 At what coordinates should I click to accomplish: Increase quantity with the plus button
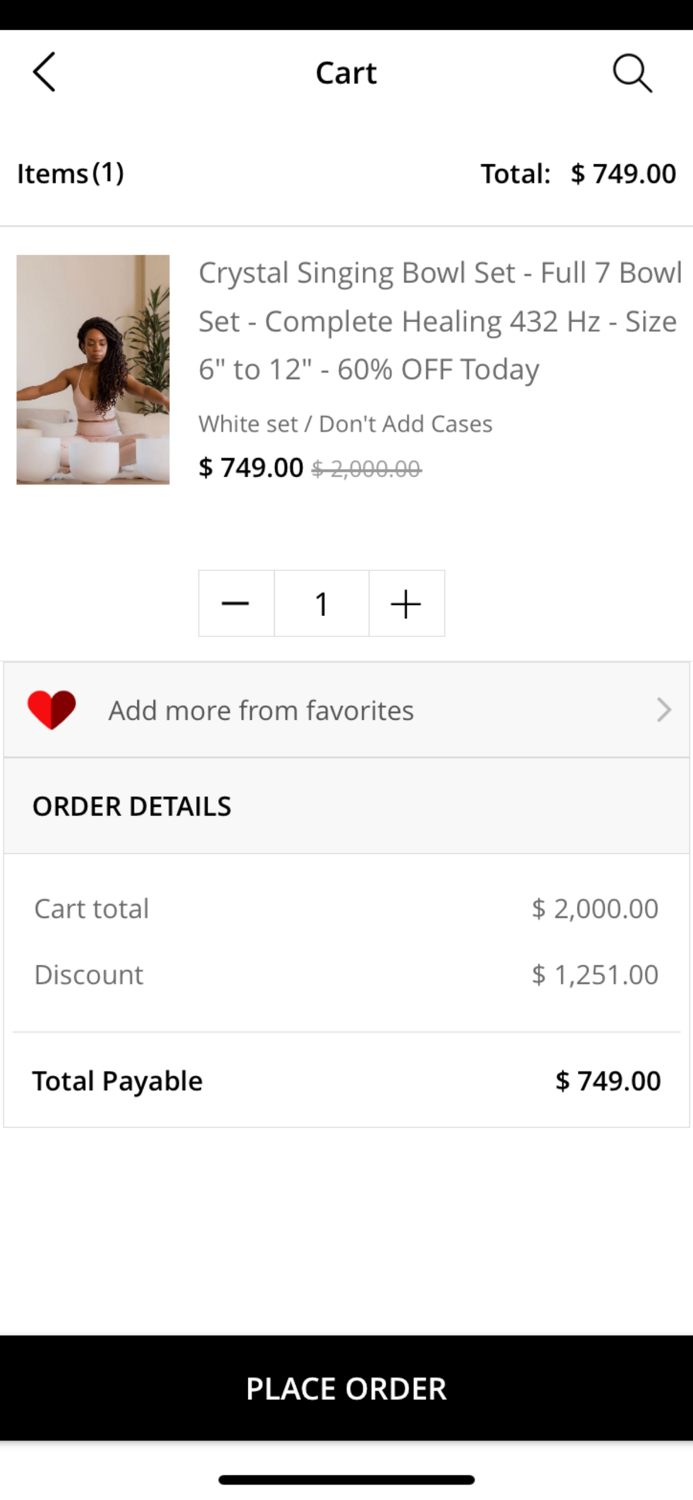pyautogui.click(x=406, y=604)
